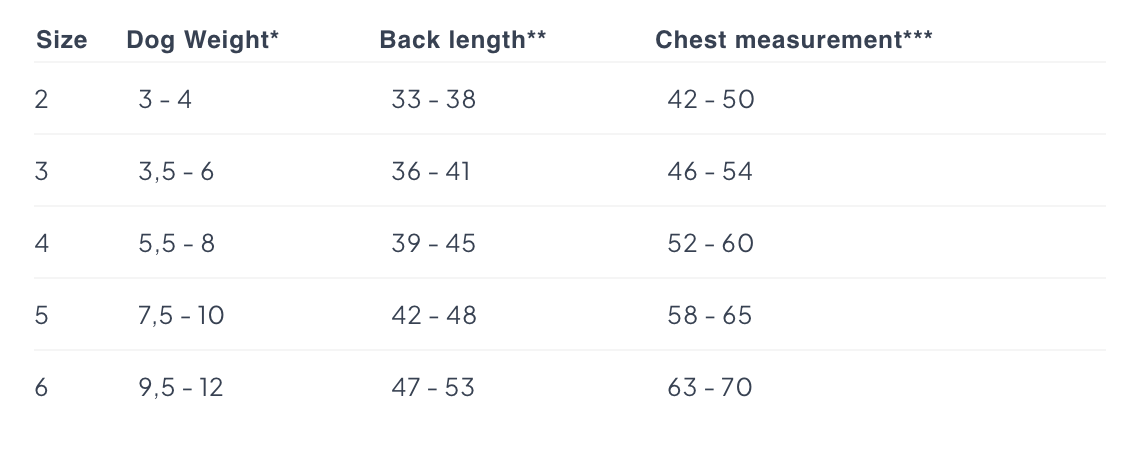Click the Size column header
The image size is (1126, 458).
coord(62,40)
